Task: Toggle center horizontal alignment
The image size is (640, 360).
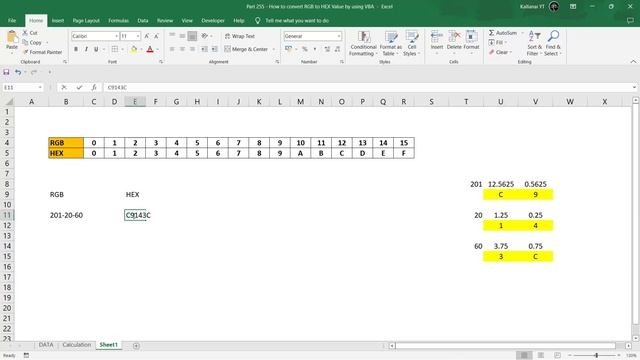Action: (x=182, y=49)
